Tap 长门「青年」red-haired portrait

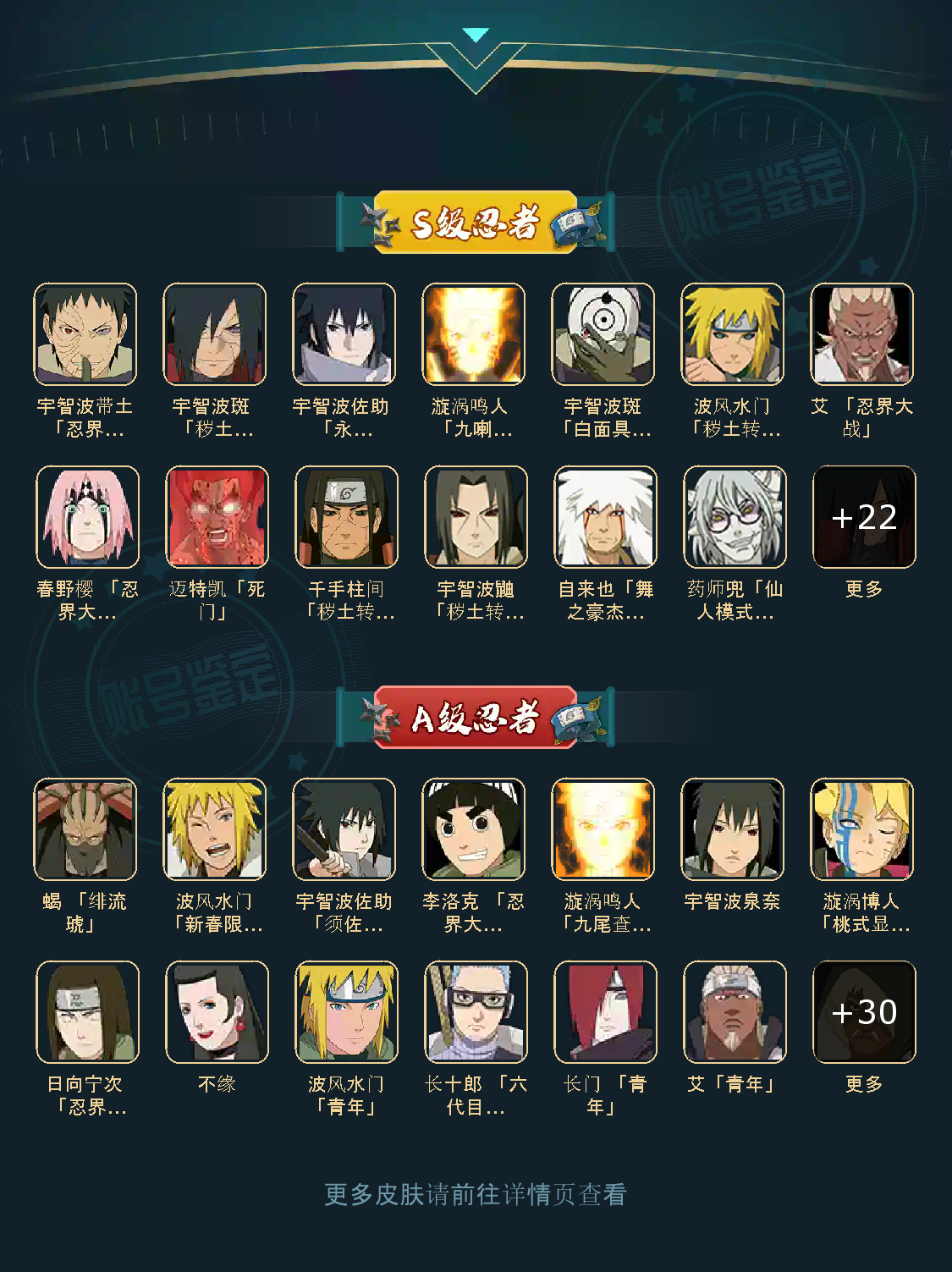pyautogui.click(x=605, y=1012)
